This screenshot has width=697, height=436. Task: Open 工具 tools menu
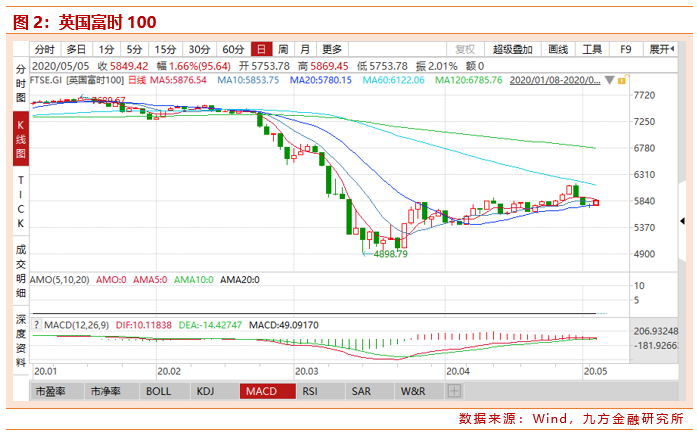coord(592,49)
